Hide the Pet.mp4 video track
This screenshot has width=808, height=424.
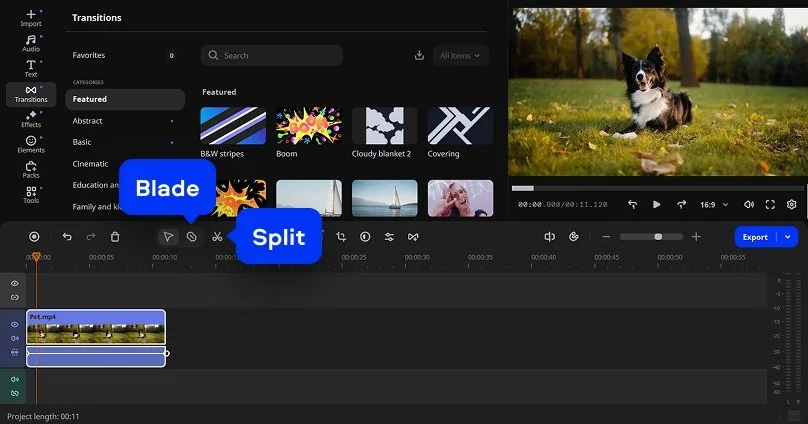pos(15,325)
